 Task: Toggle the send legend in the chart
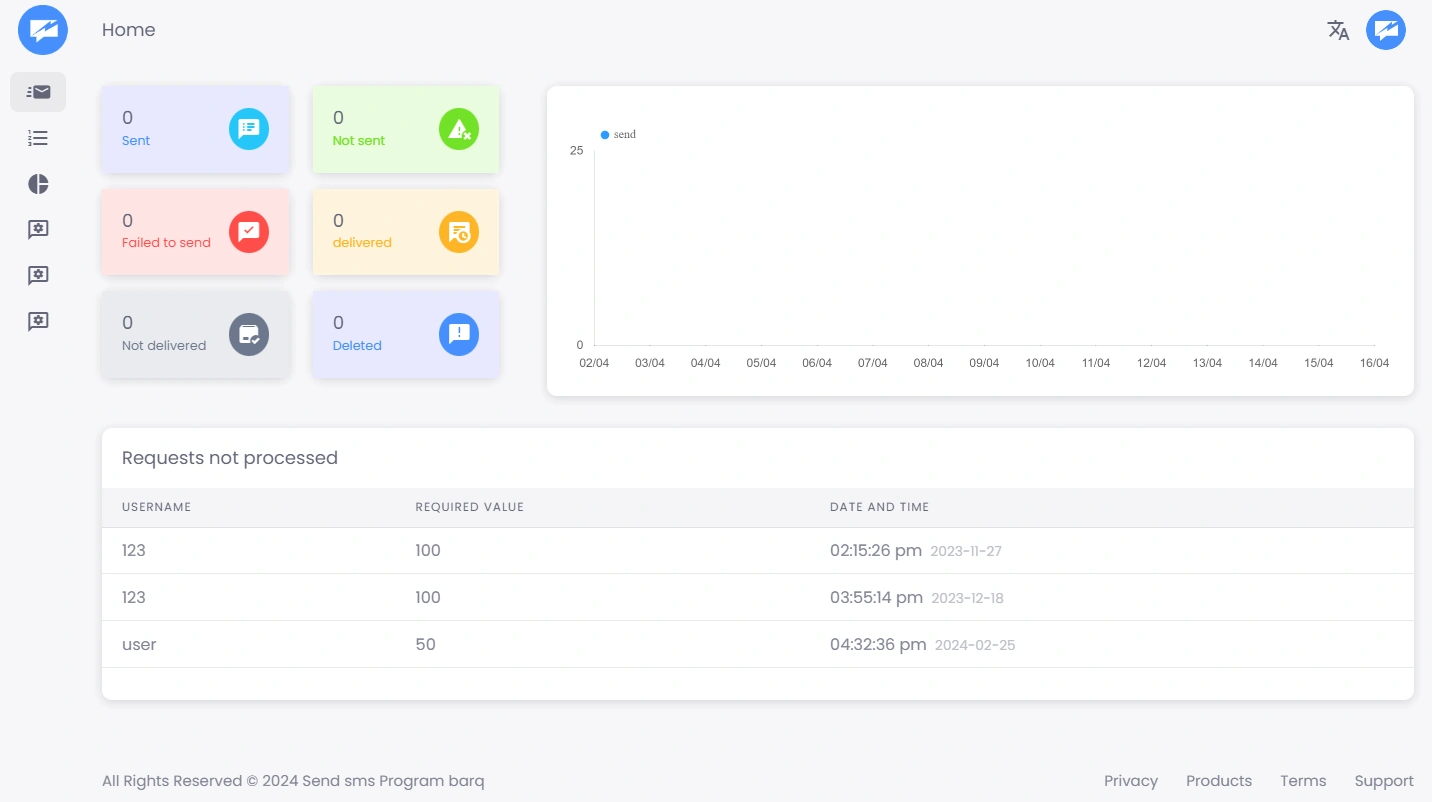pos(618,134)
